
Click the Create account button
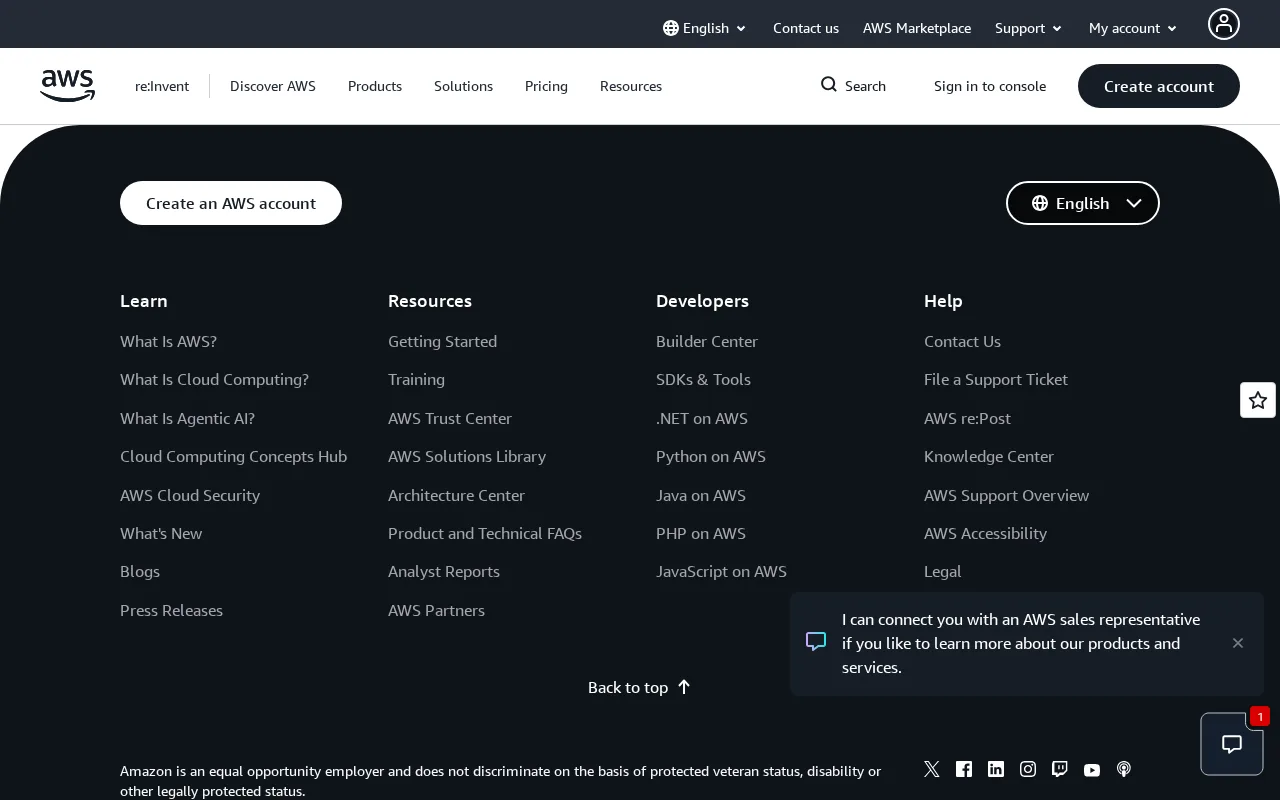[x=1159, y=86]
